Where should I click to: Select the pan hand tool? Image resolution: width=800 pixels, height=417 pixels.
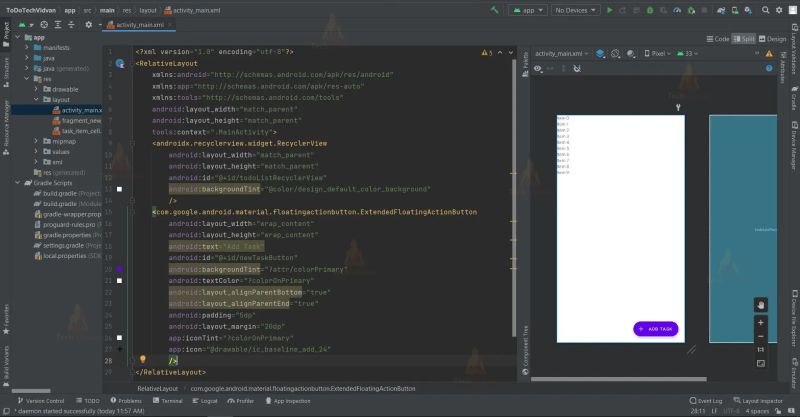coord(761,305)
